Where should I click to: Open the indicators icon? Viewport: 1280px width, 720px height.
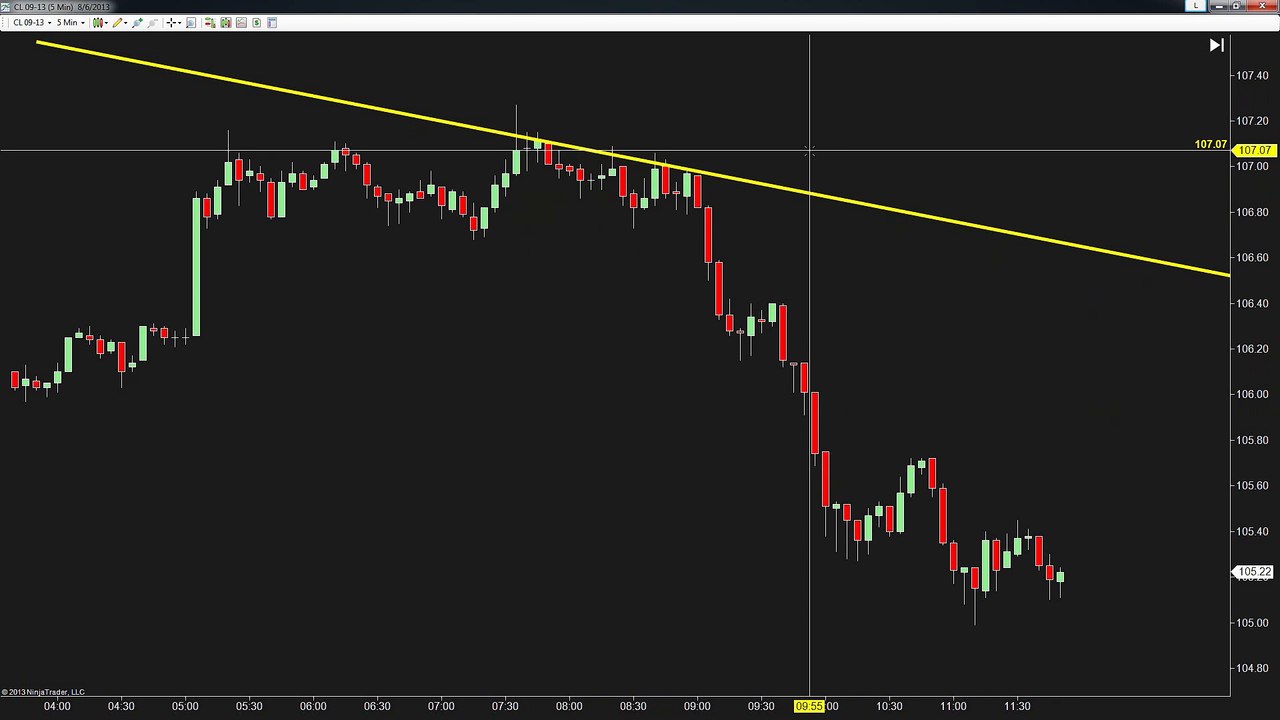[x=241, y=23]
